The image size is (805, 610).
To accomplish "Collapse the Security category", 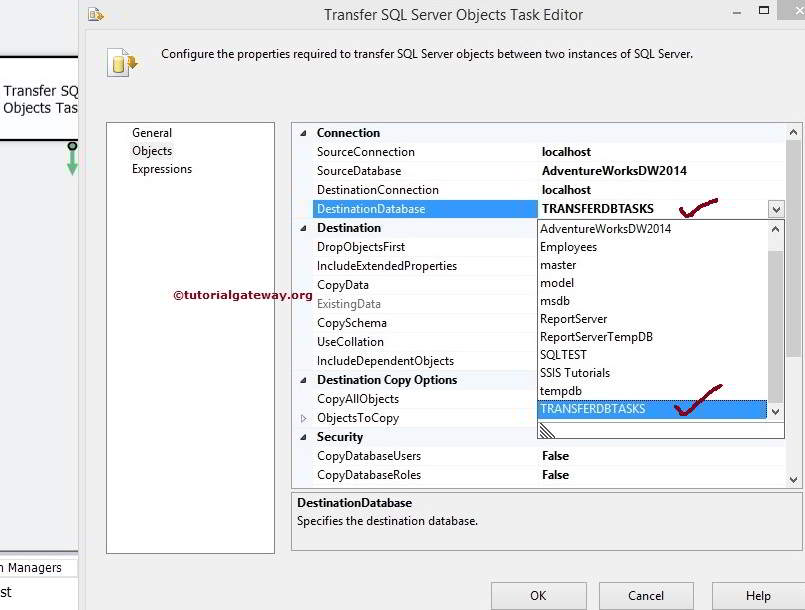I will tap(303, 437).
